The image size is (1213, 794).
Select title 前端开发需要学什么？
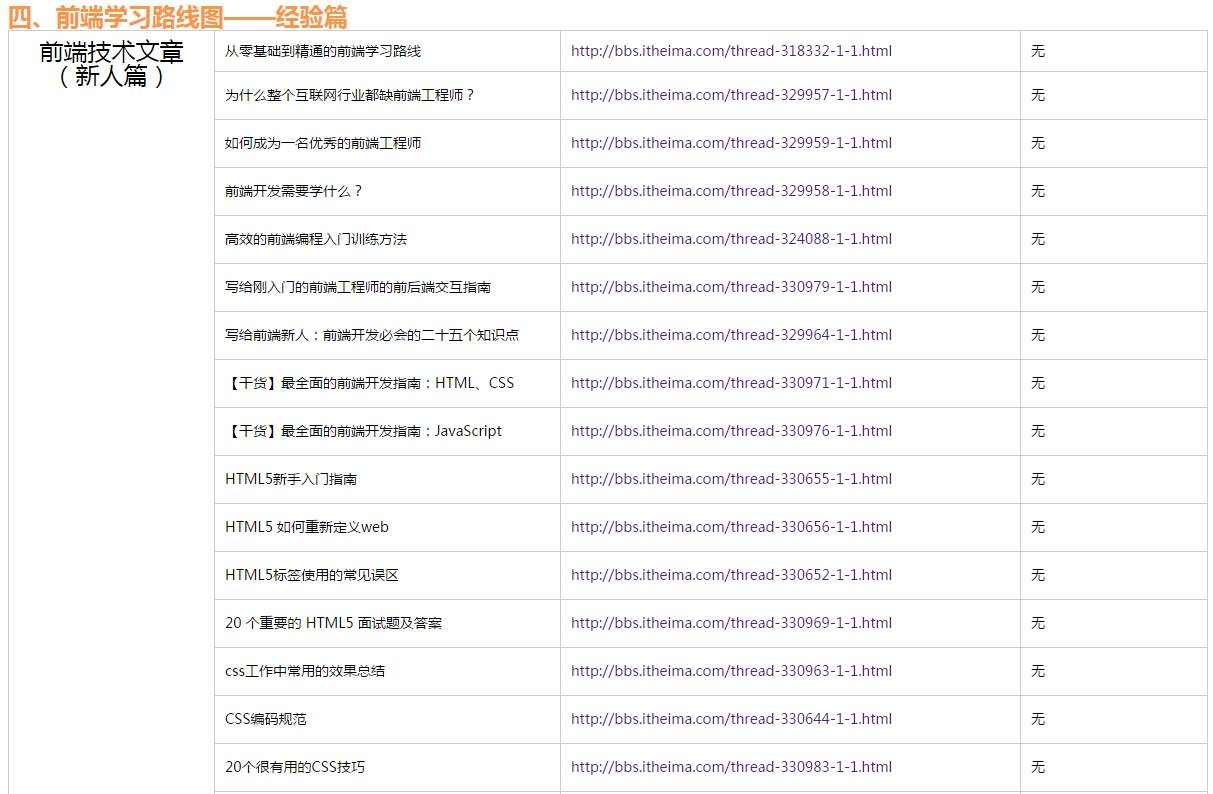294,191
